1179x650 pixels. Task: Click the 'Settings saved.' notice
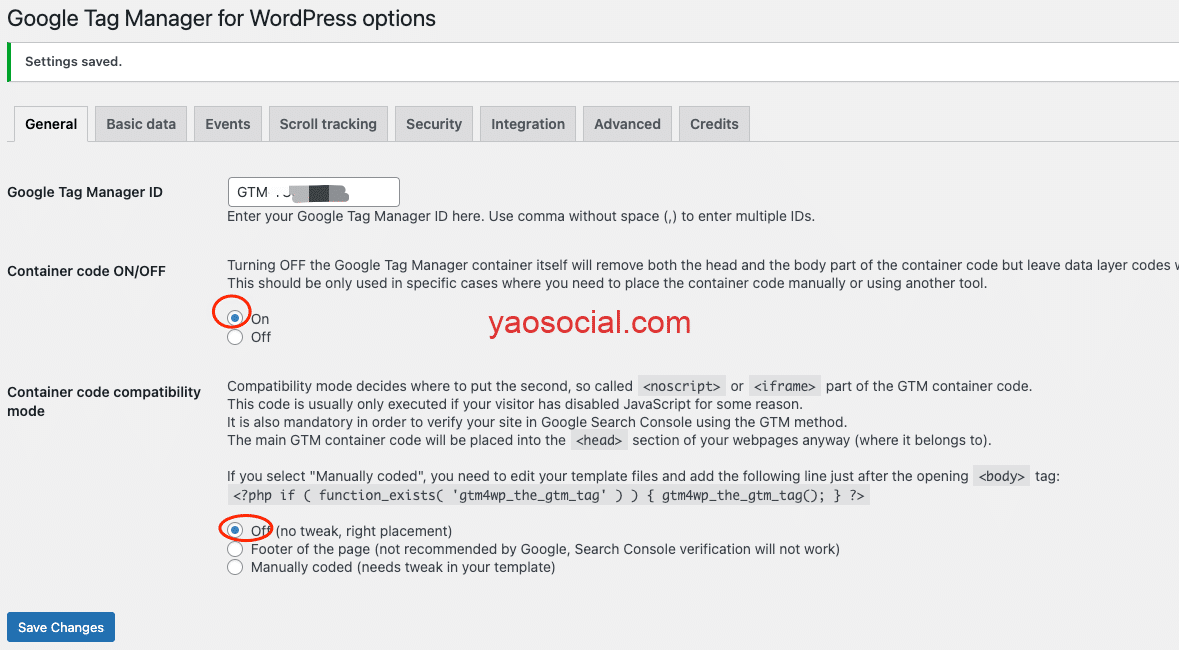pyautogui.click(x=73, y=62)
